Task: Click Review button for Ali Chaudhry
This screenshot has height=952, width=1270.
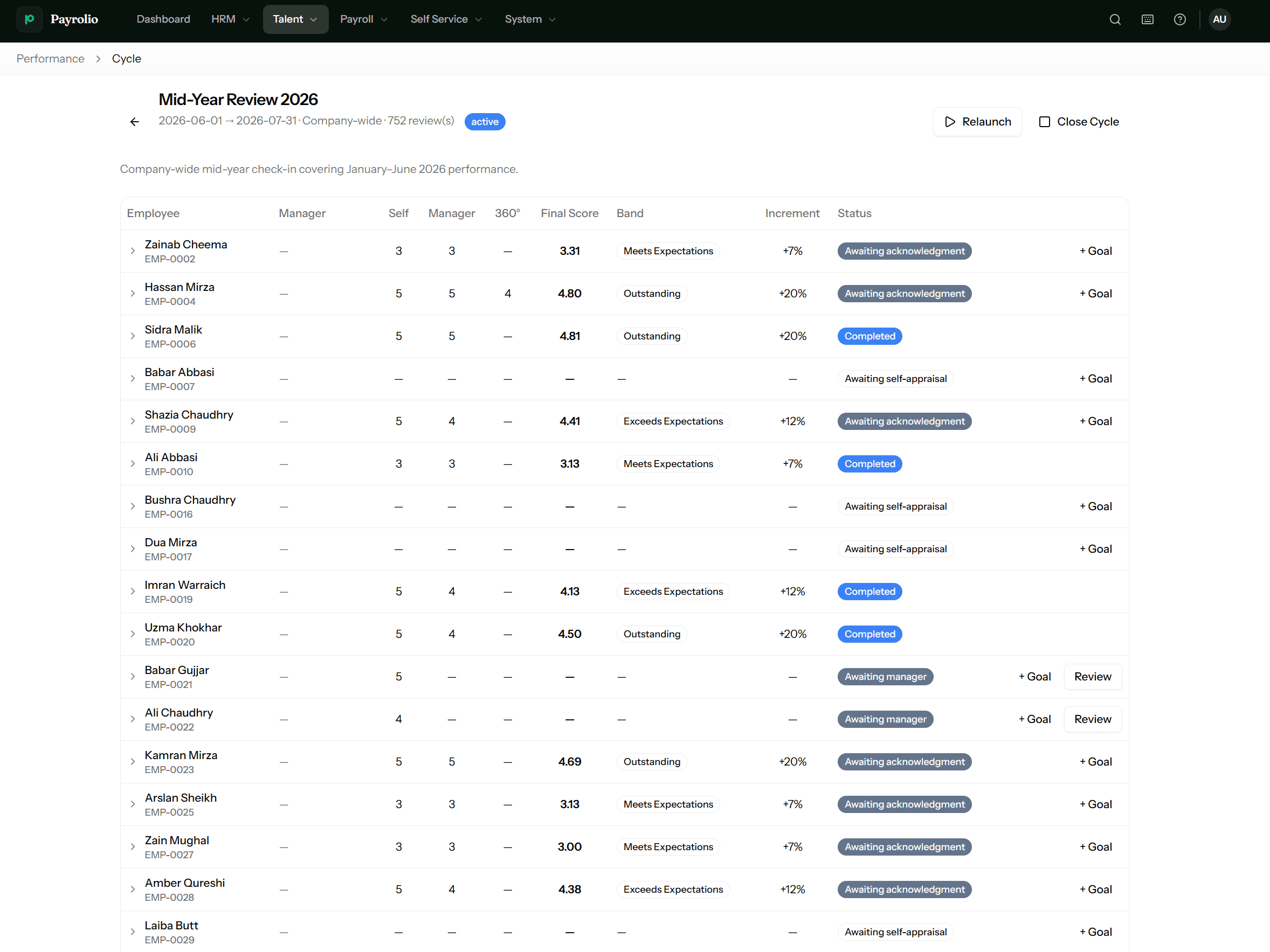Action: point(1093,719)
